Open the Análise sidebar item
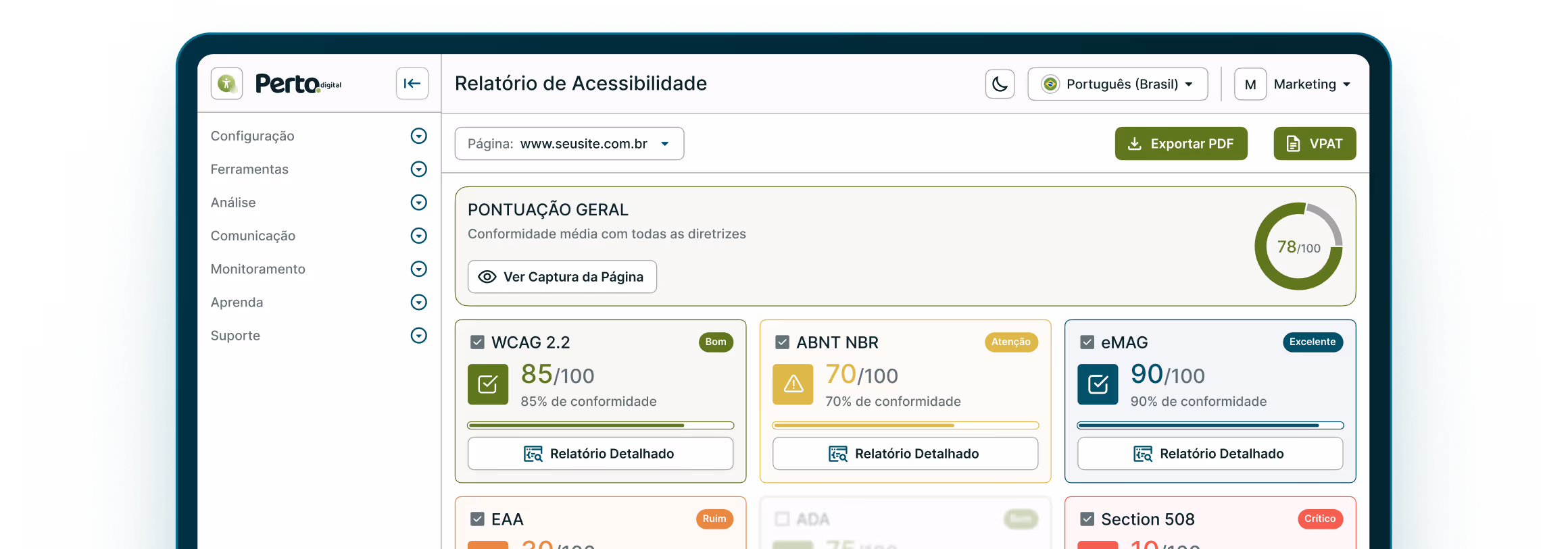Viewport: 1568px width, 549px height. [233, 203]
